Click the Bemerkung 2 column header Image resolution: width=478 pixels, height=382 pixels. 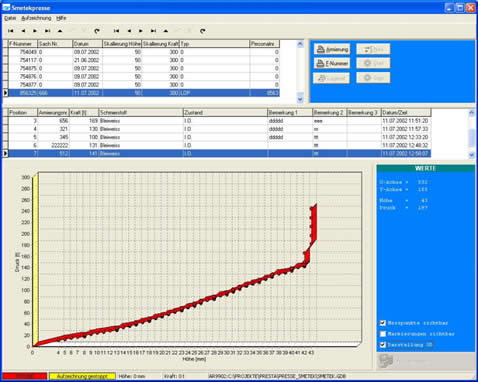pos(329,112)
